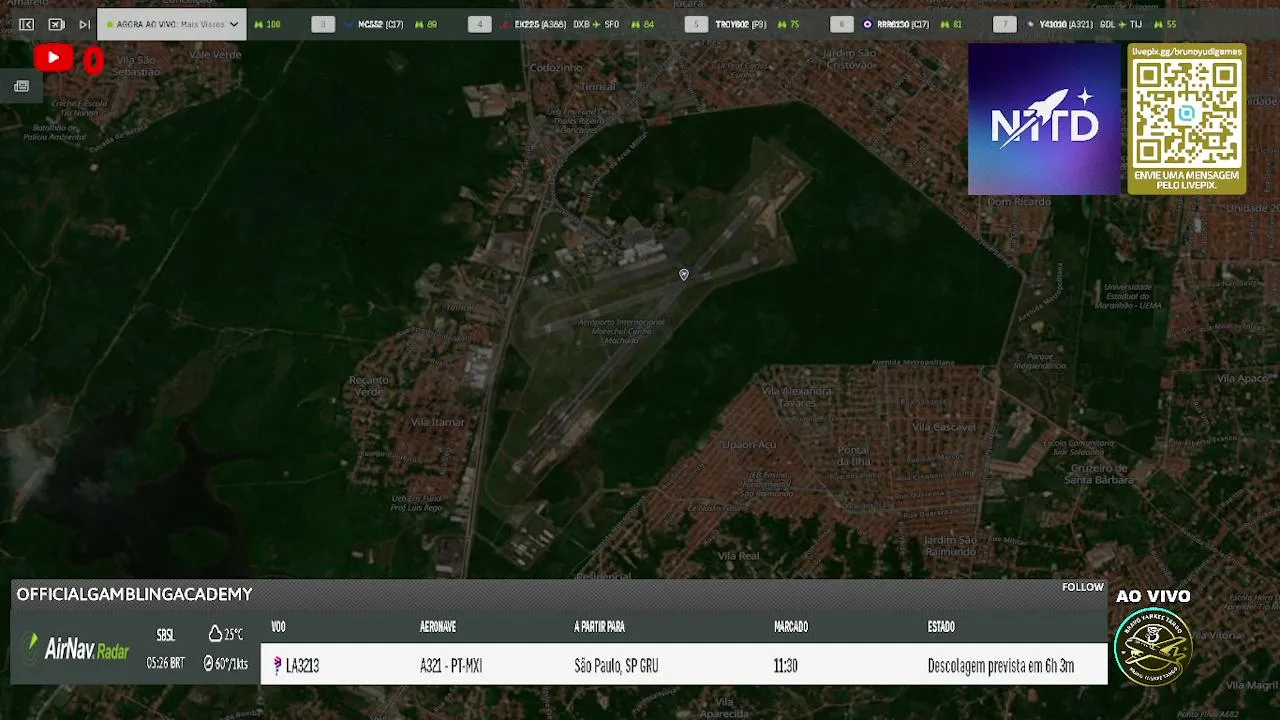
Task: Jump to the first stream with the skip-back icon
Action: [26, 24]
